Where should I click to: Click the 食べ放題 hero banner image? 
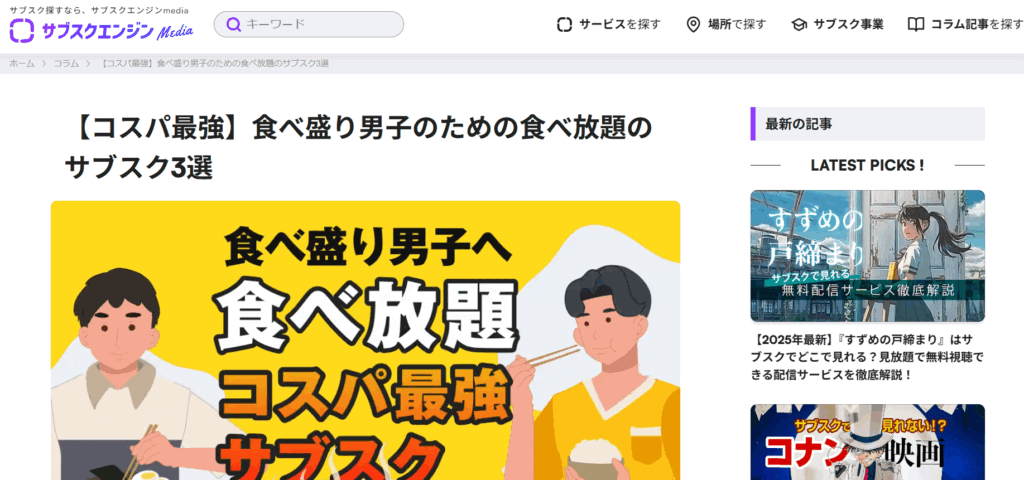(x=366, y=340)
